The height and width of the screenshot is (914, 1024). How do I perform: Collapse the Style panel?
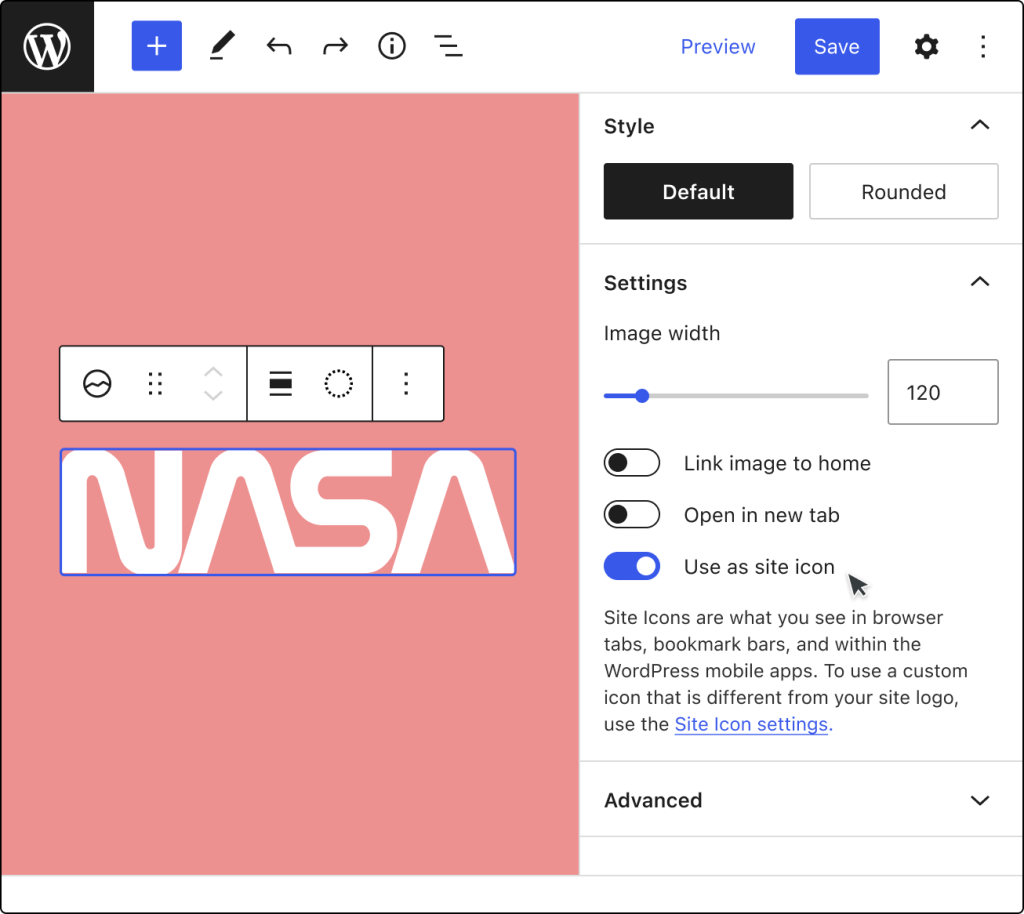click(980, 126)
